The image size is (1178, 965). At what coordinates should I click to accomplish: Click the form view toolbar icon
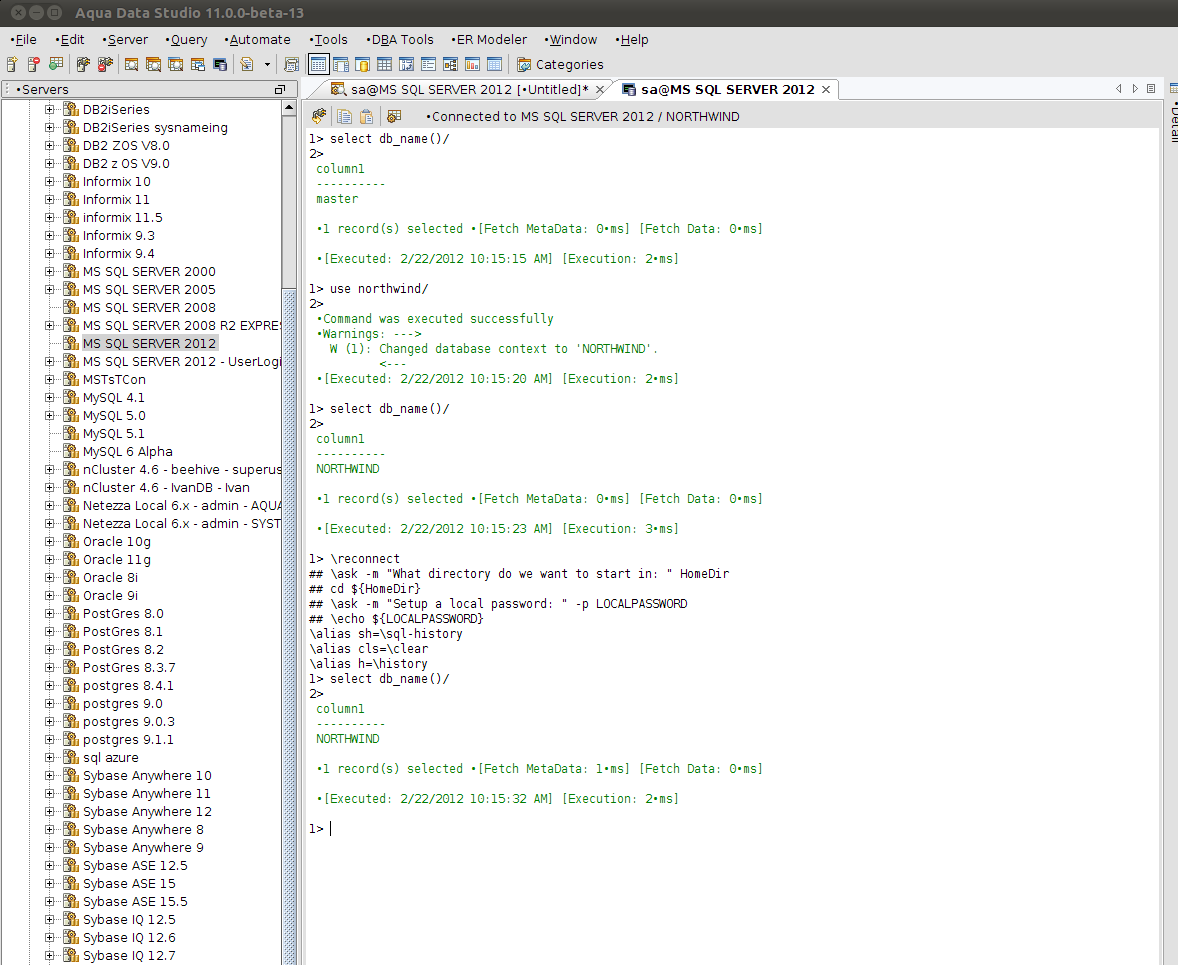[x=428, y=65]
